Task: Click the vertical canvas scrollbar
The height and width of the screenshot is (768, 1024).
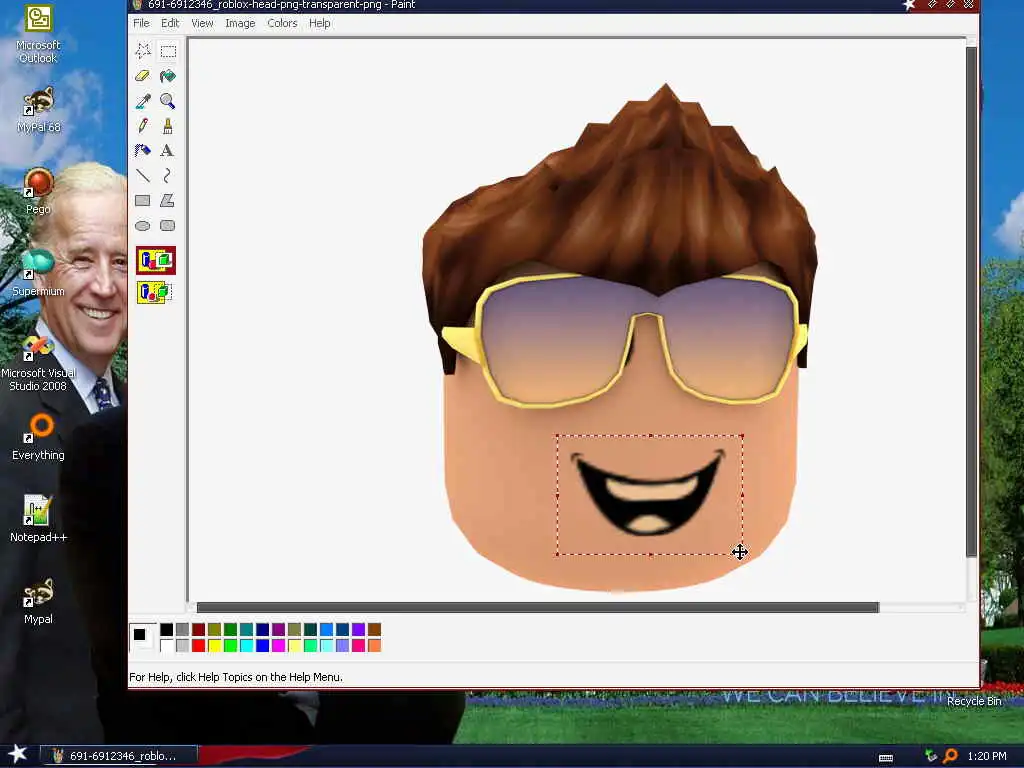Action: tap(971, 301)
